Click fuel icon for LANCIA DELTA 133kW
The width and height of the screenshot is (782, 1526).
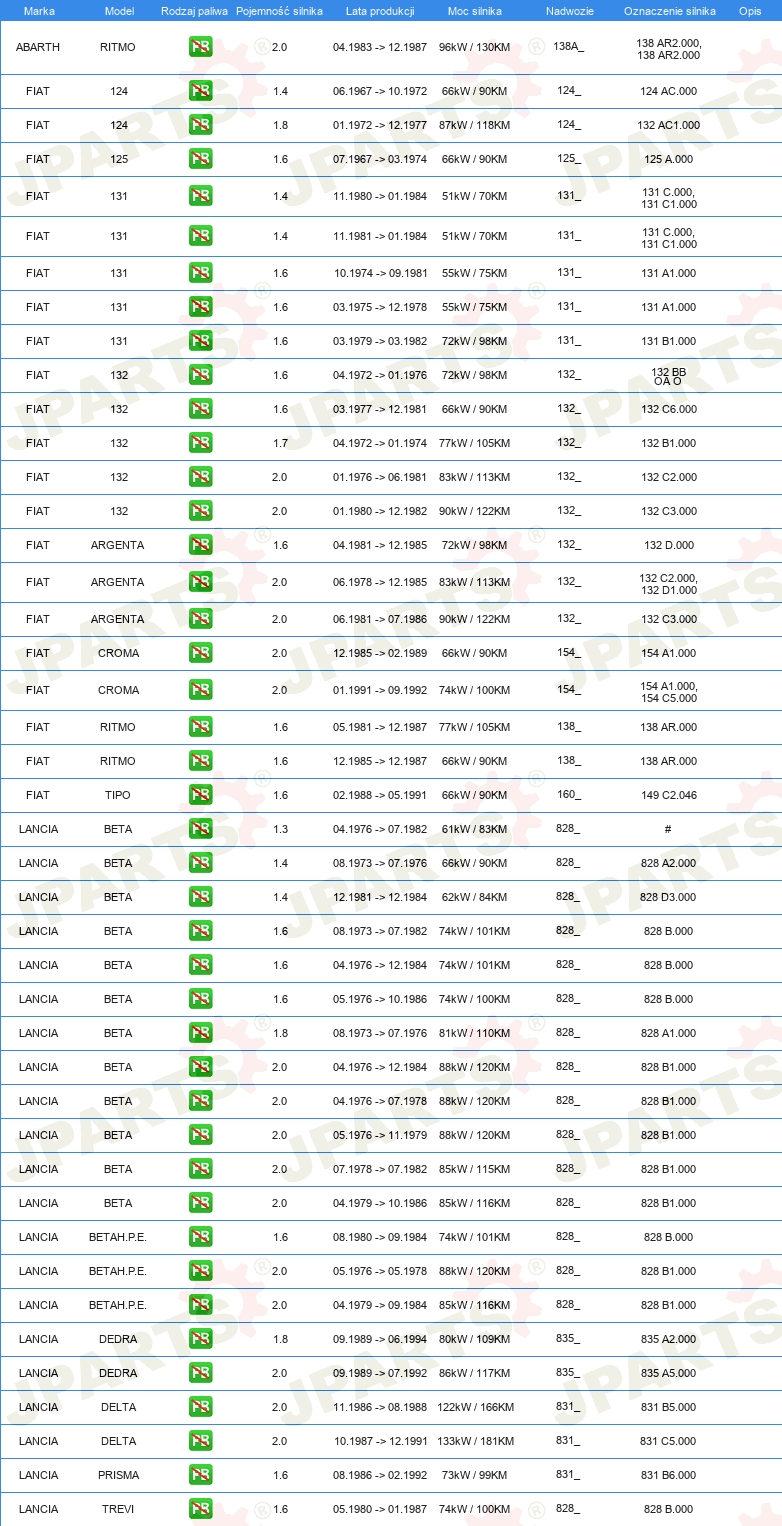(201, 1441)
